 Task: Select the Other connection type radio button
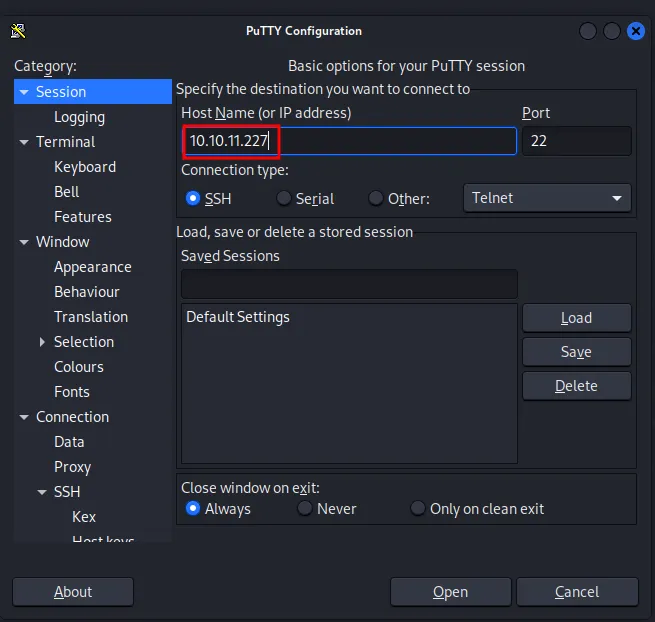pos(376,198)
